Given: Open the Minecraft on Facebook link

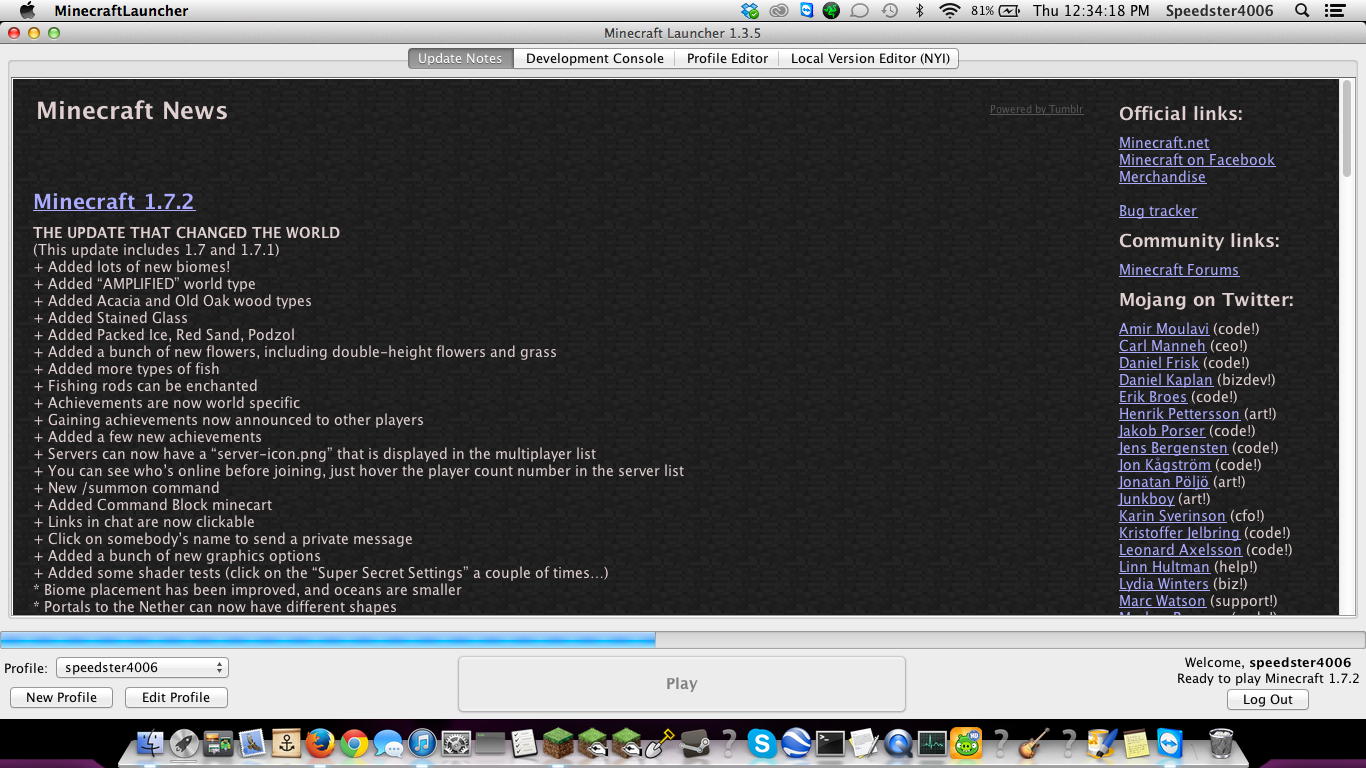Looking at the screenshot, I should click(1197, 160).
